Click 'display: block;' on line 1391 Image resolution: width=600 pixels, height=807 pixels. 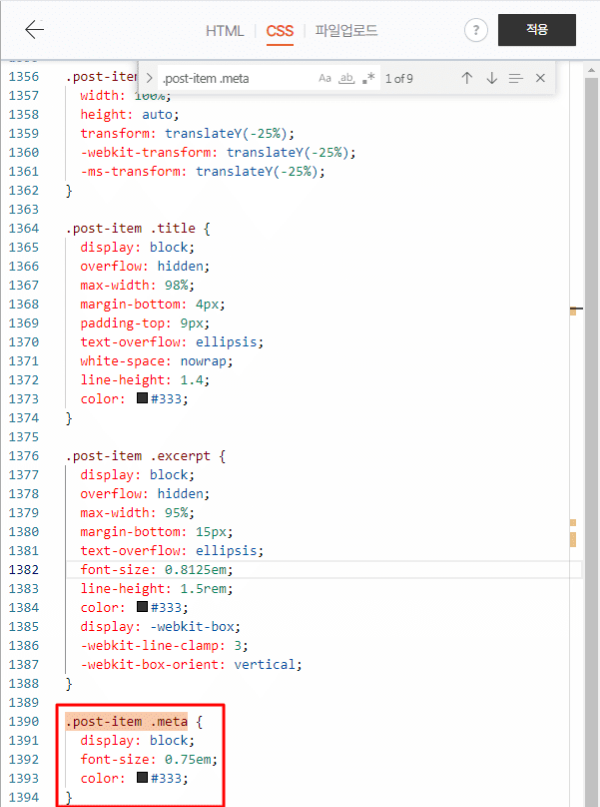(137, 740)
